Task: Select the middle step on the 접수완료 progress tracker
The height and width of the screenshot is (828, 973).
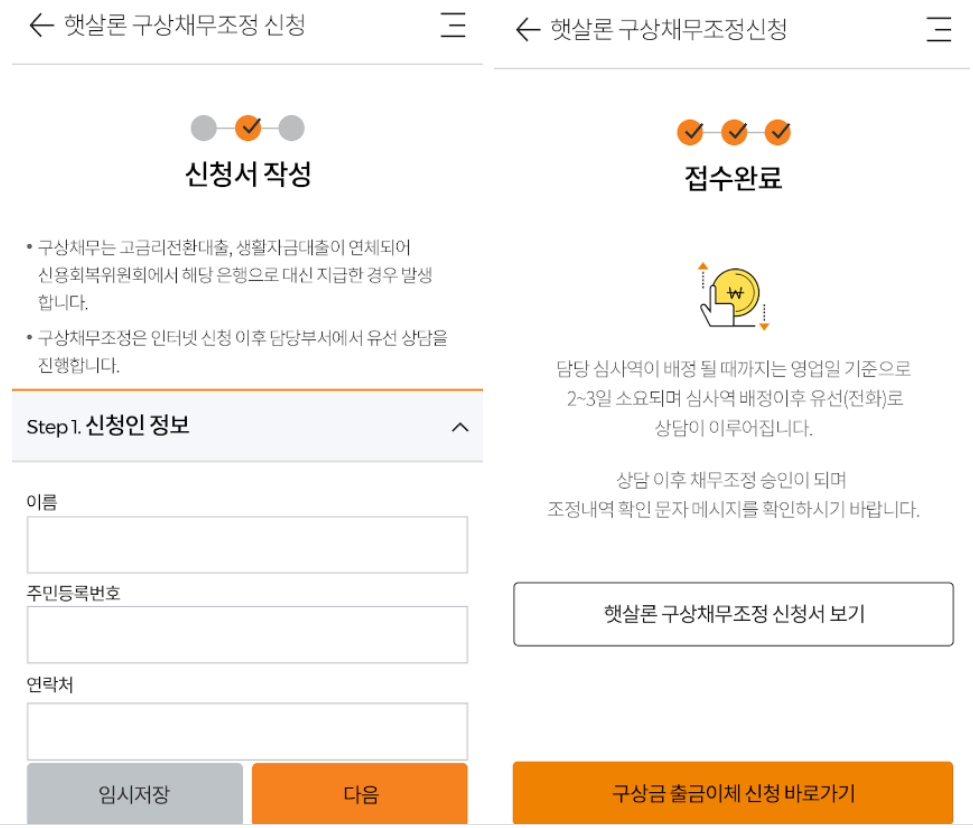Action: [734, 131]
